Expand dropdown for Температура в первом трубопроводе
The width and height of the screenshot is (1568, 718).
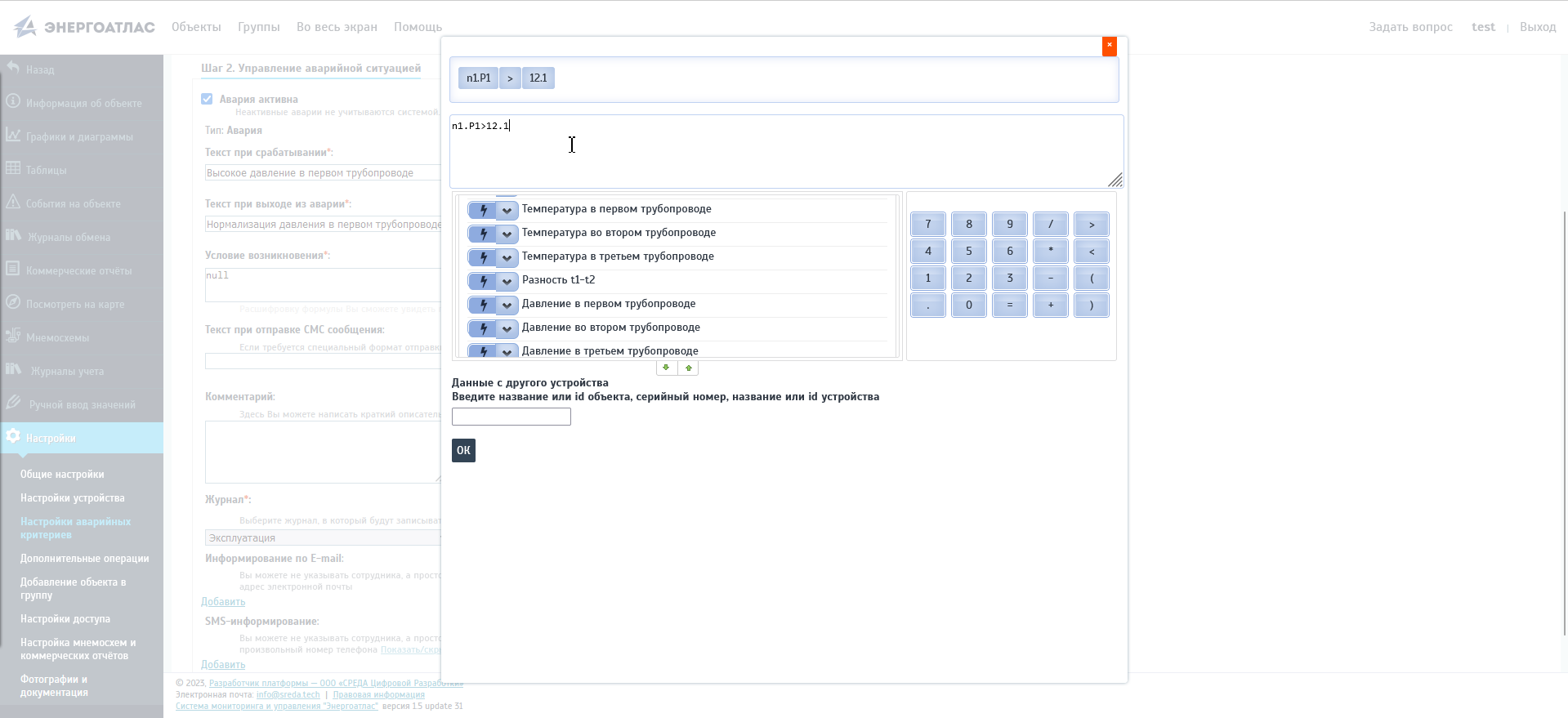[x=507, y=210]
